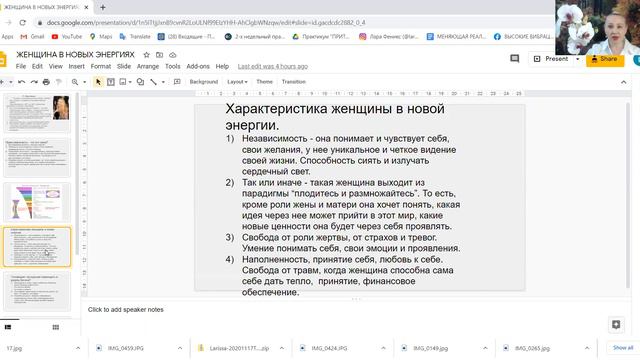
Task: Switch to filmstrip view
Action: click(x=8, y=327)
